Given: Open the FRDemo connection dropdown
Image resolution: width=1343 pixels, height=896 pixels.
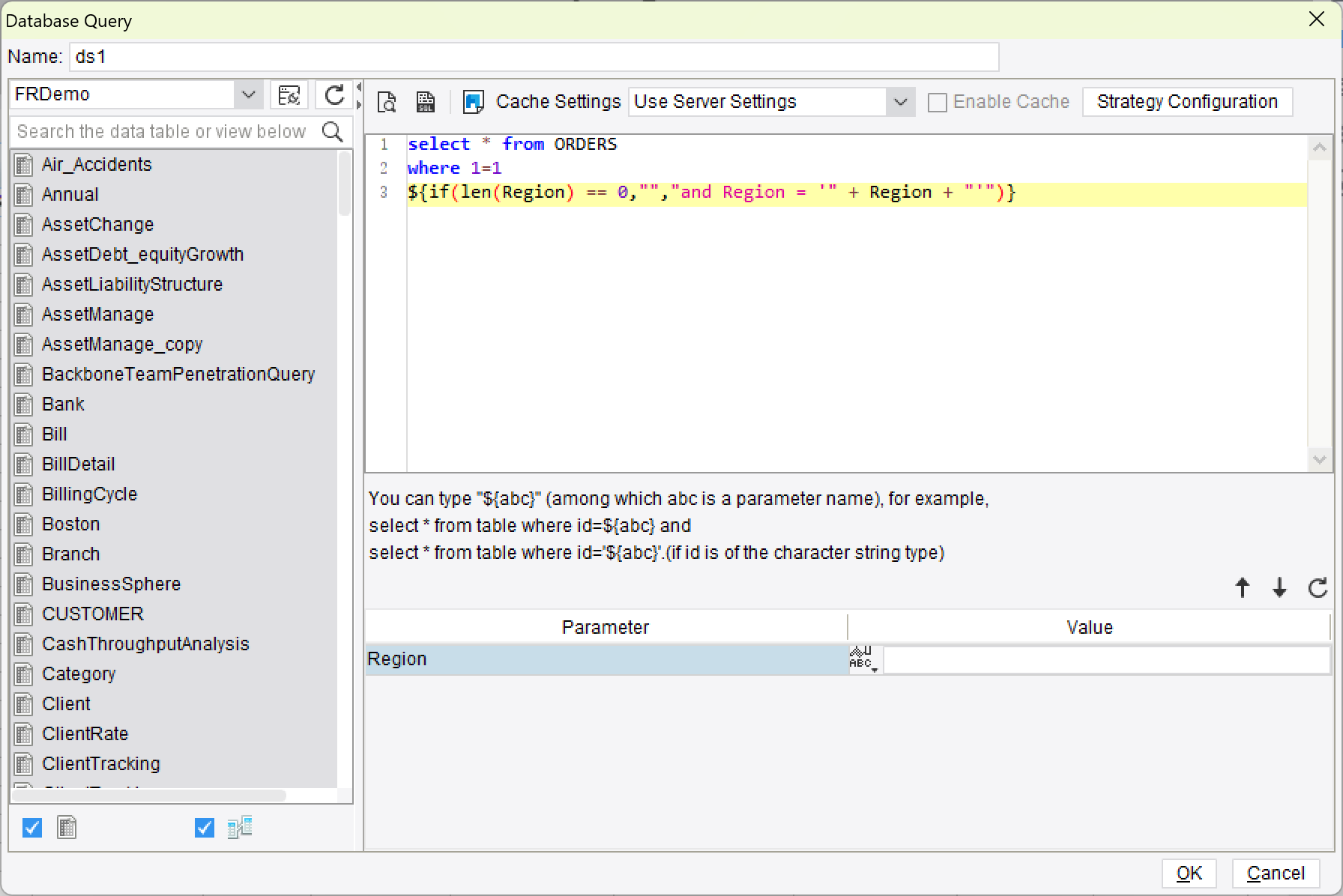Looking at the screenshot, I should tap(248, 94).
